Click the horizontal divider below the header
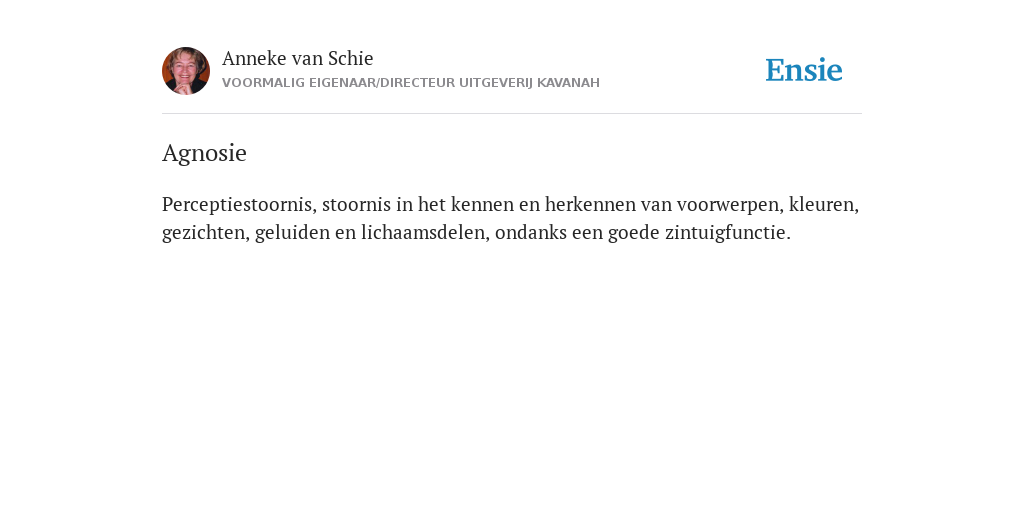Screen dimensions: 1024x512 (x=512, y=114)
